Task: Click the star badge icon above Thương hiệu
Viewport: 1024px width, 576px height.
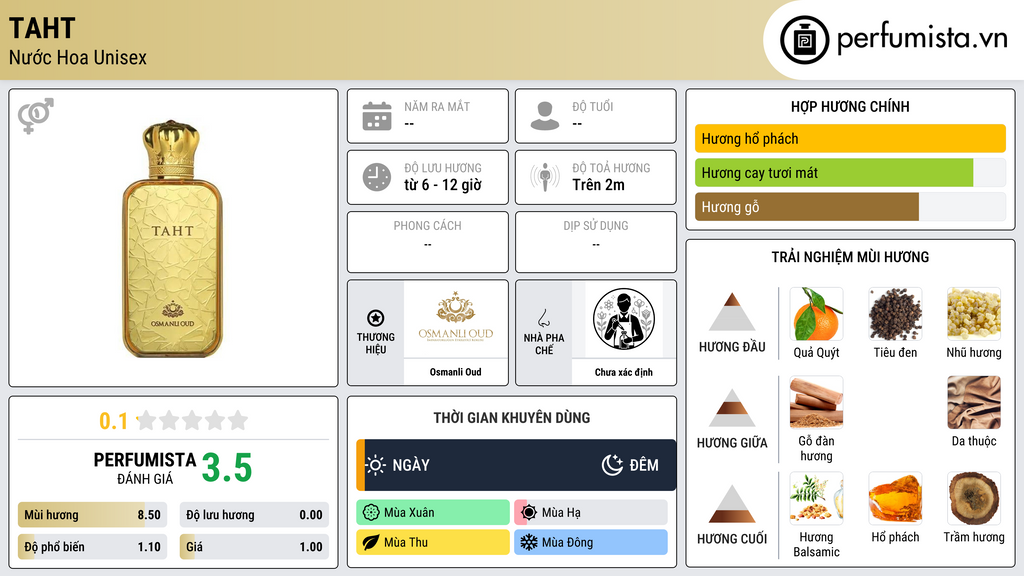Action: coord(376,318)
